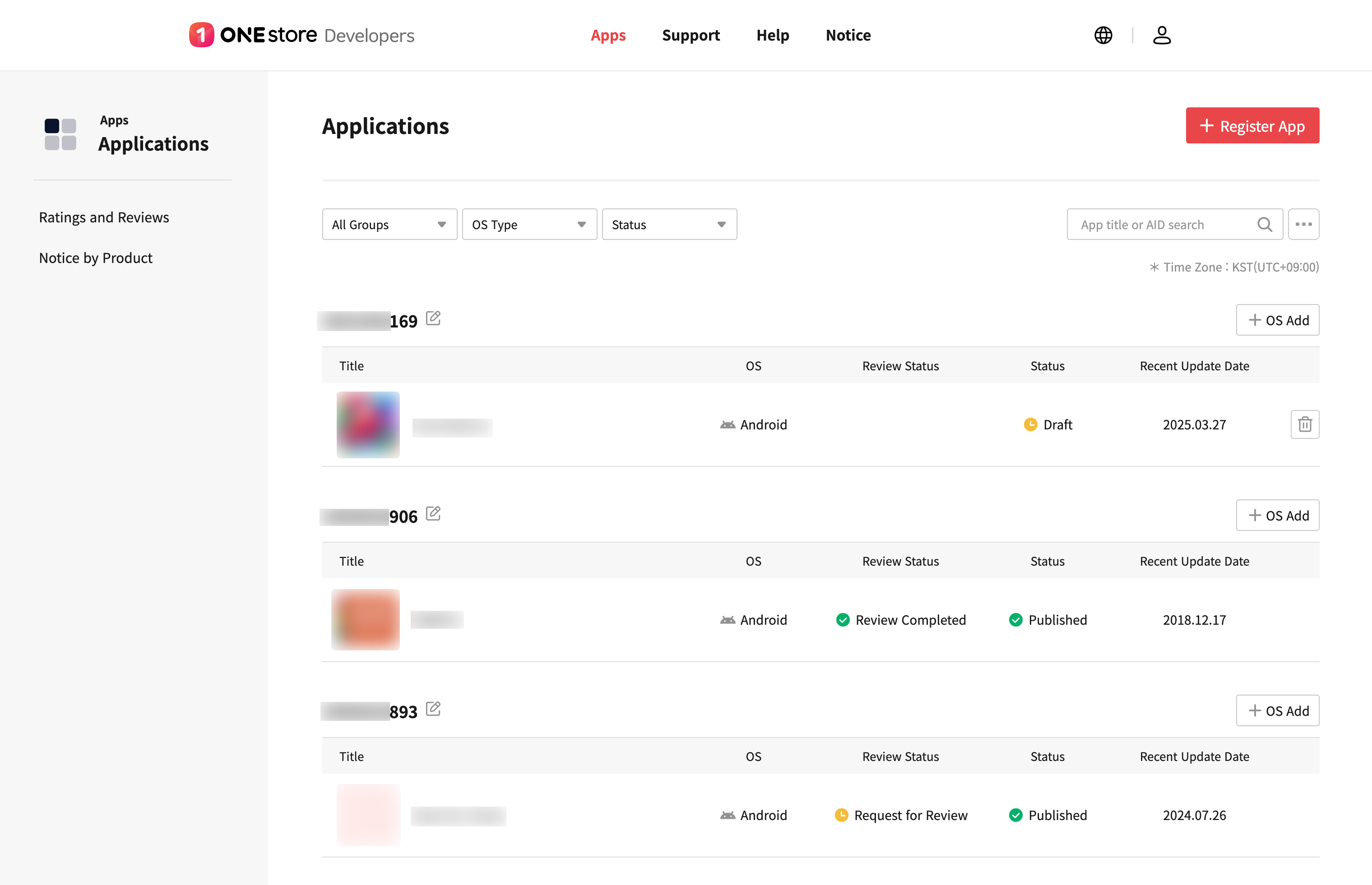Click the search magnifier icon
Viewport: 1372px width, 885px height.
pos(1264,225)
